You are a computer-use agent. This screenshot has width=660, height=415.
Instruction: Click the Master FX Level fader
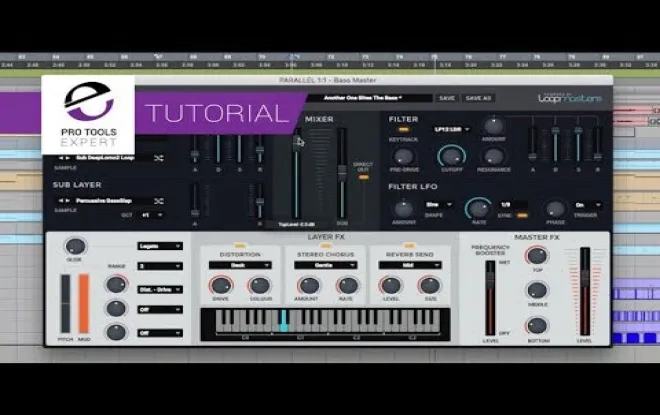pos(585,292)
